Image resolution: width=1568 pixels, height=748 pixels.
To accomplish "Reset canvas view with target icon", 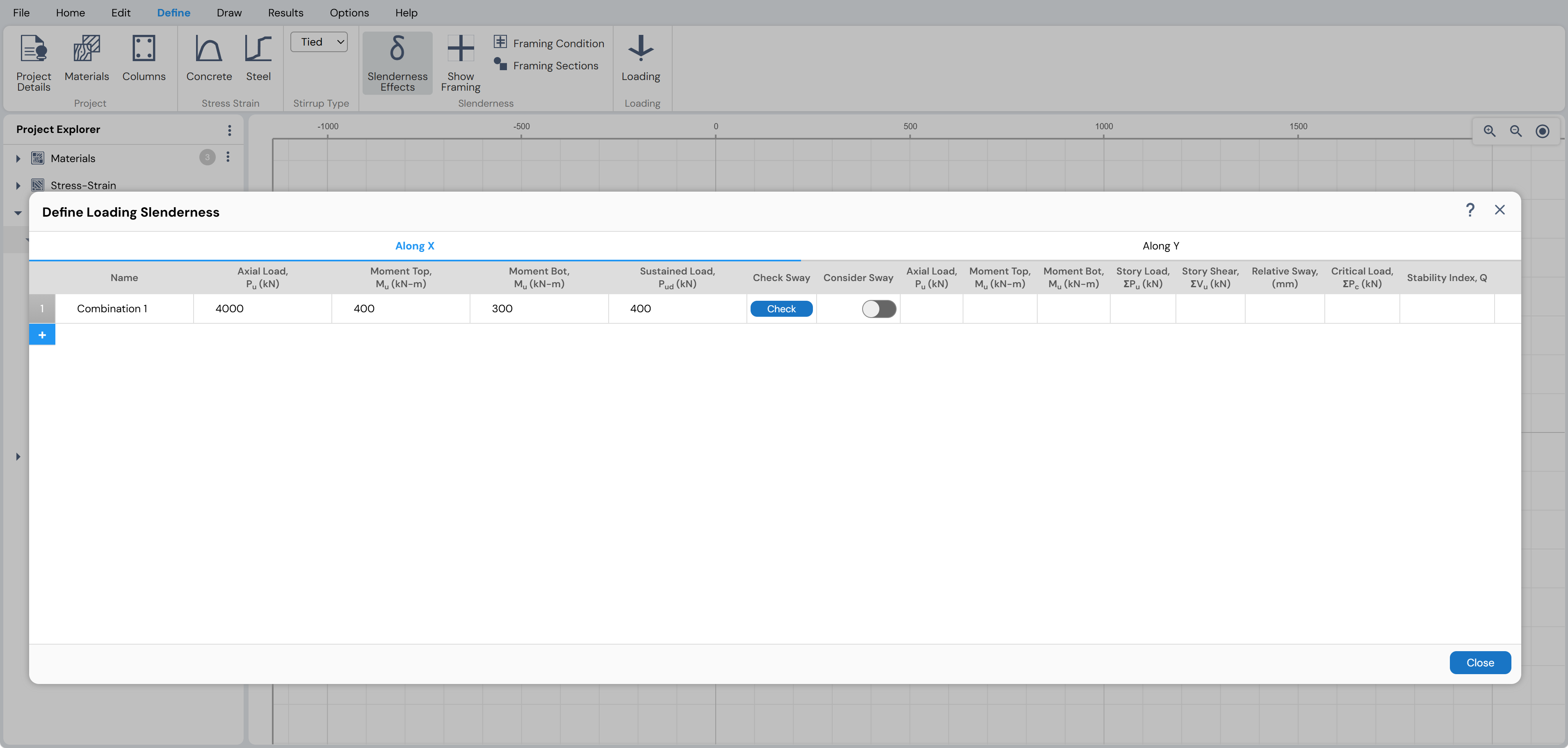I will [1542, 131].
